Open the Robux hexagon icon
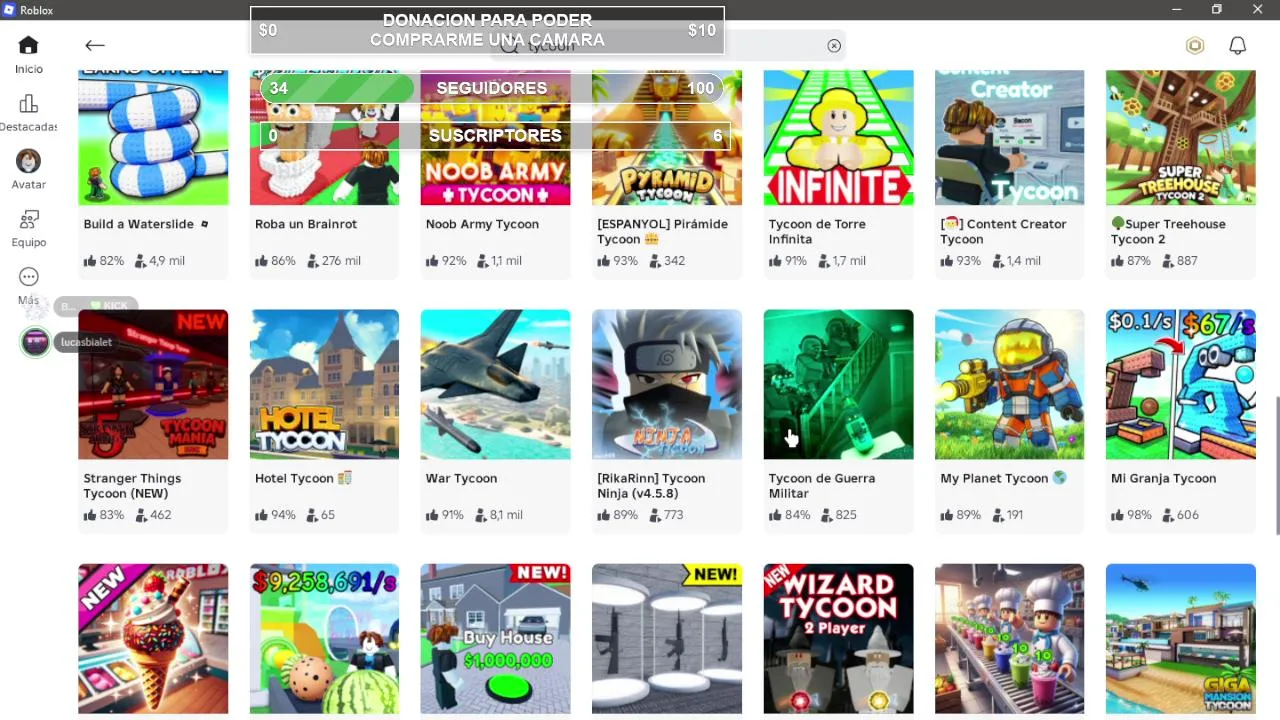Viewport: 1280px width, 720px height. (1195, 45)
